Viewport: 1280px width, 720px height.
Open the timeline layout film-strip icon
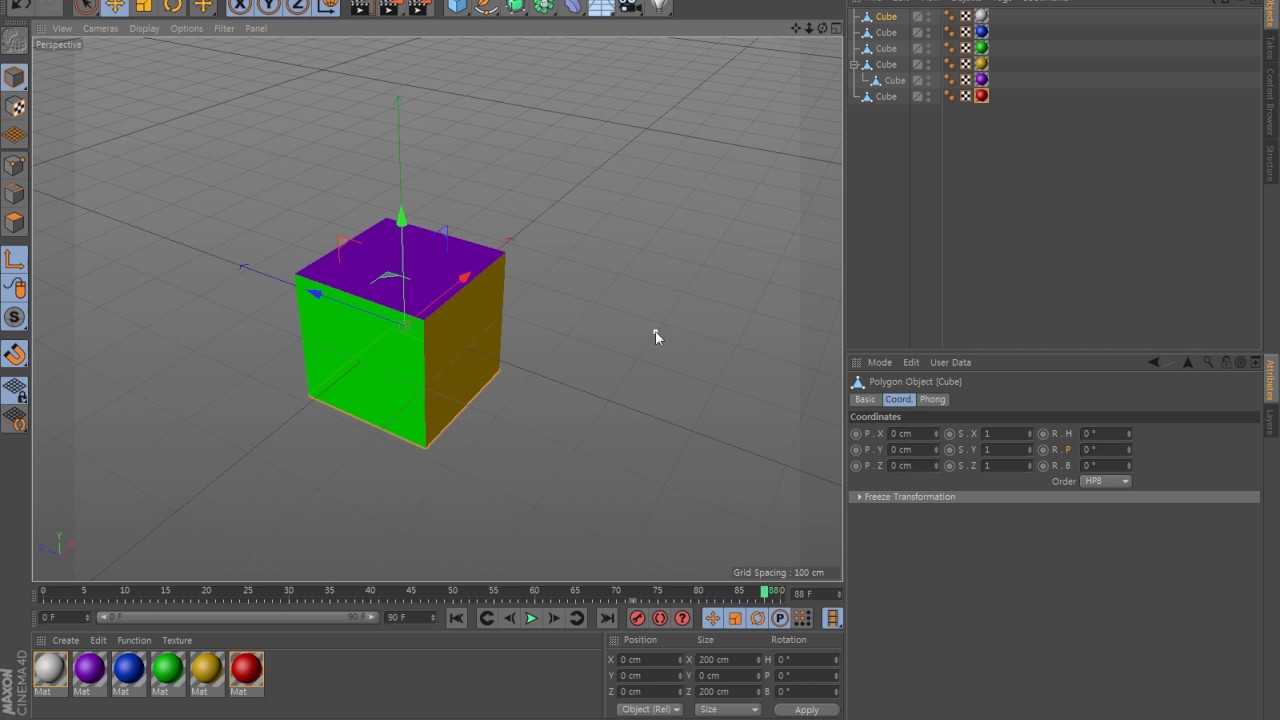coord(832,618)
